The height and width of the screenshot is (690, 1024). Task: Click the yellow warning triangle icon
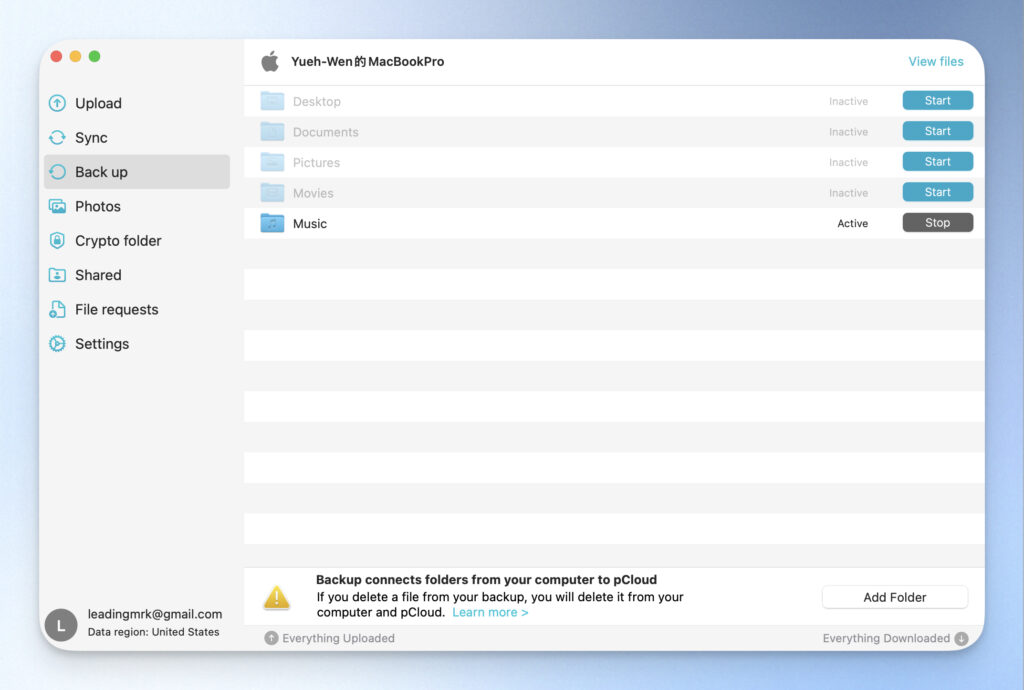[x=277, y=597]
